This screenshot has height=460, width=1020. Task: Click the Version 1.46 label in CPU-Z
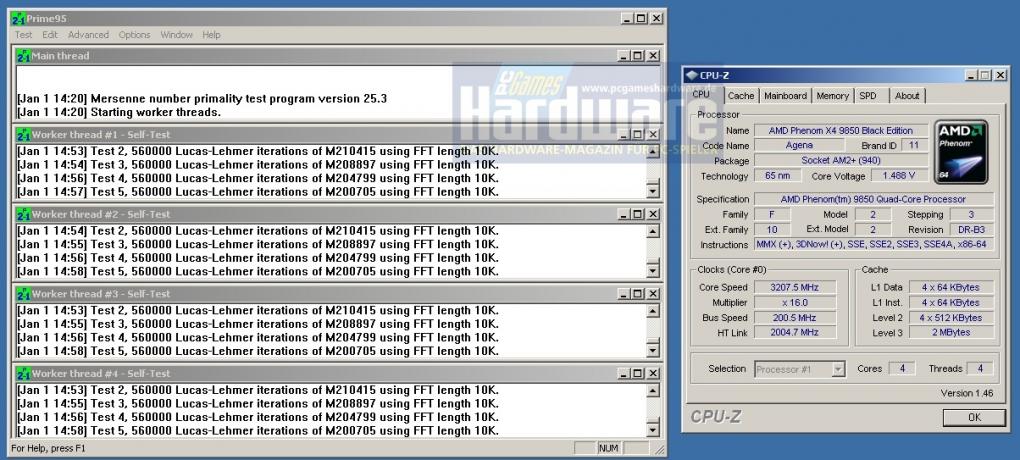coord(967,394)
